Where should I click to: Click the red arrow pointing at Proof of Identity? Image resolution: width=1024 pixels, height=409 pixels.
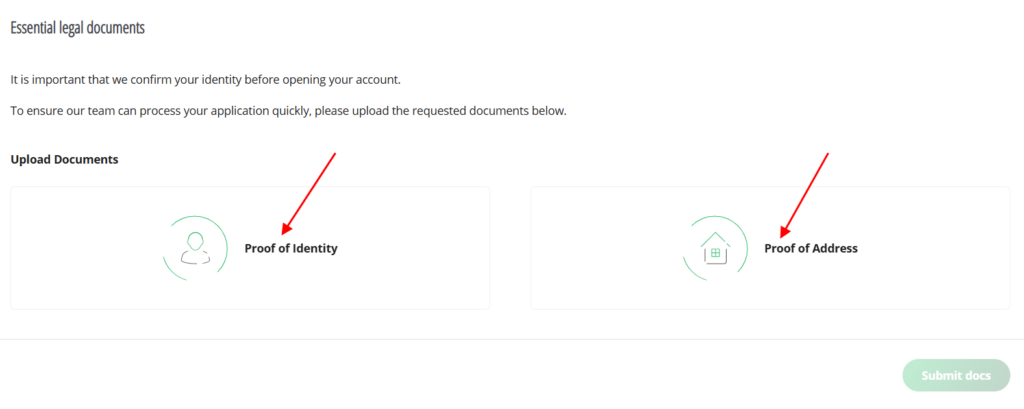(x=308, y=192)
